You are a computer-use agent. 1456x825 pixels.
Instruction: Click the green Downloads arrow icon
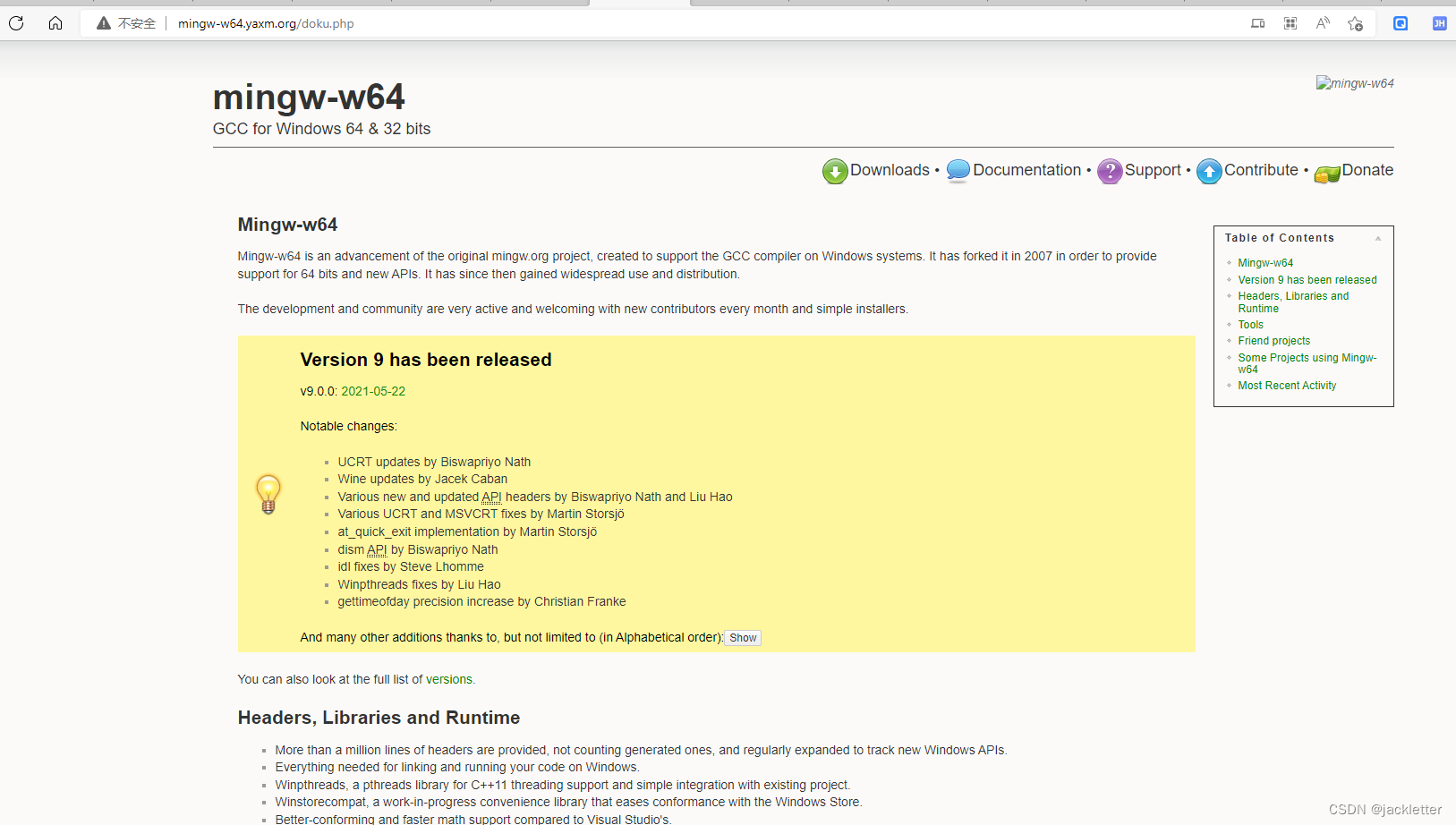pos(834,171)
